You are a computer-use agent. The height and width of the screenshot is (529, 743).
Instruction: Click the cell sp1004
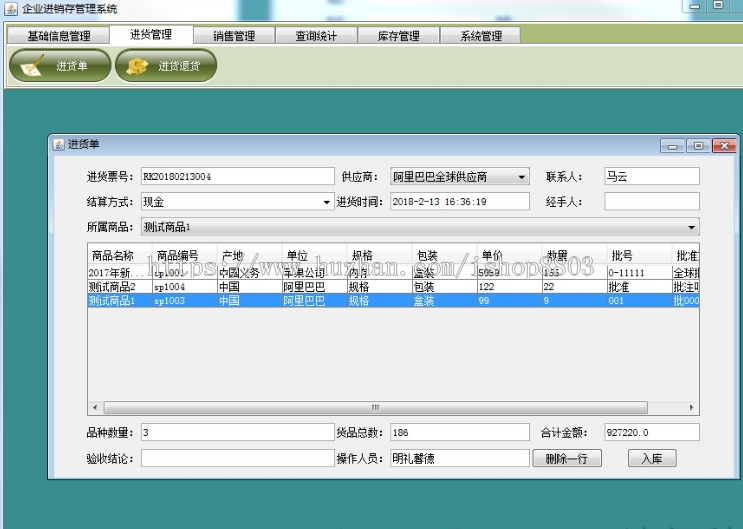pos(184,287)
